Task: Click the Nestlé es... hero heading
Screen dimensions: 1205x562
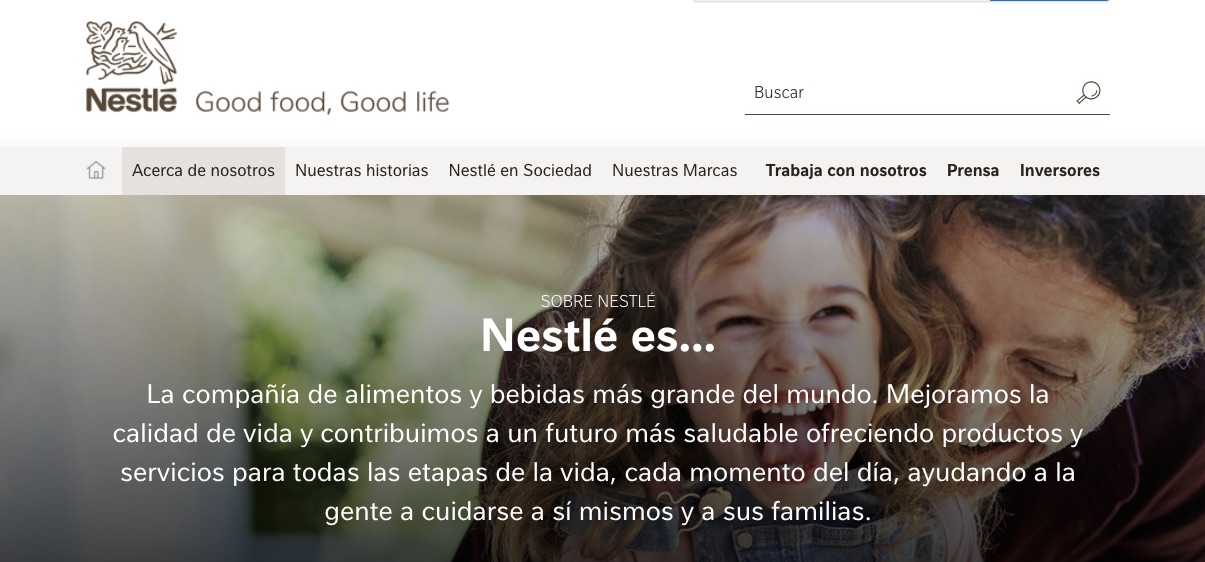Action: [598, 335]
